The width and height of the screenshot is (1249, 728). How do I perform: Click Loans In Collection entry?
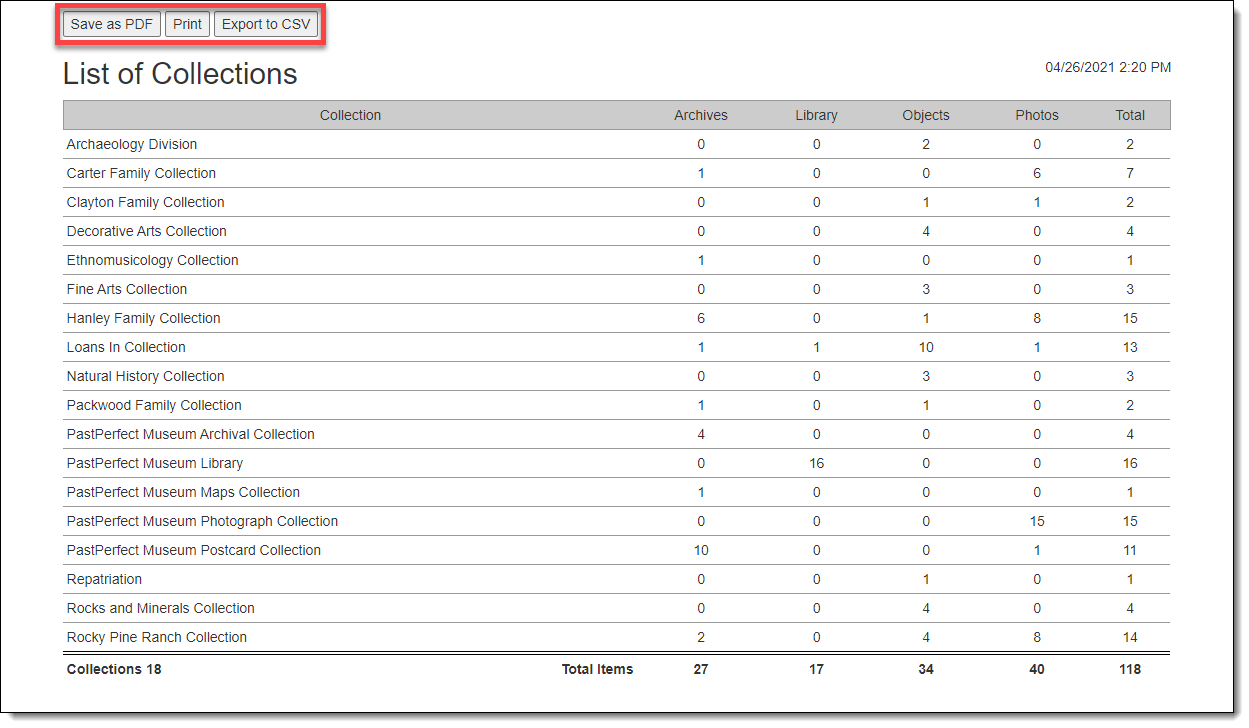[x=126, y=347]
